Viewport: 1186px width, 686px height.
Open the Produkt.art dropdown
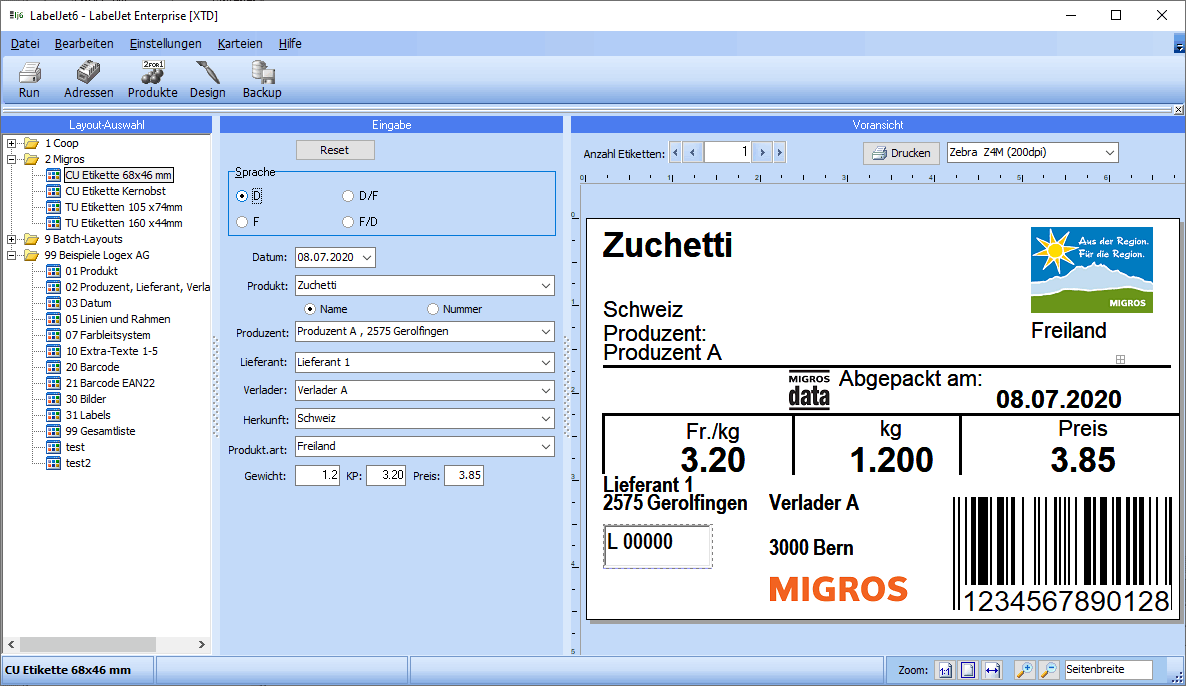coord(545,446)
